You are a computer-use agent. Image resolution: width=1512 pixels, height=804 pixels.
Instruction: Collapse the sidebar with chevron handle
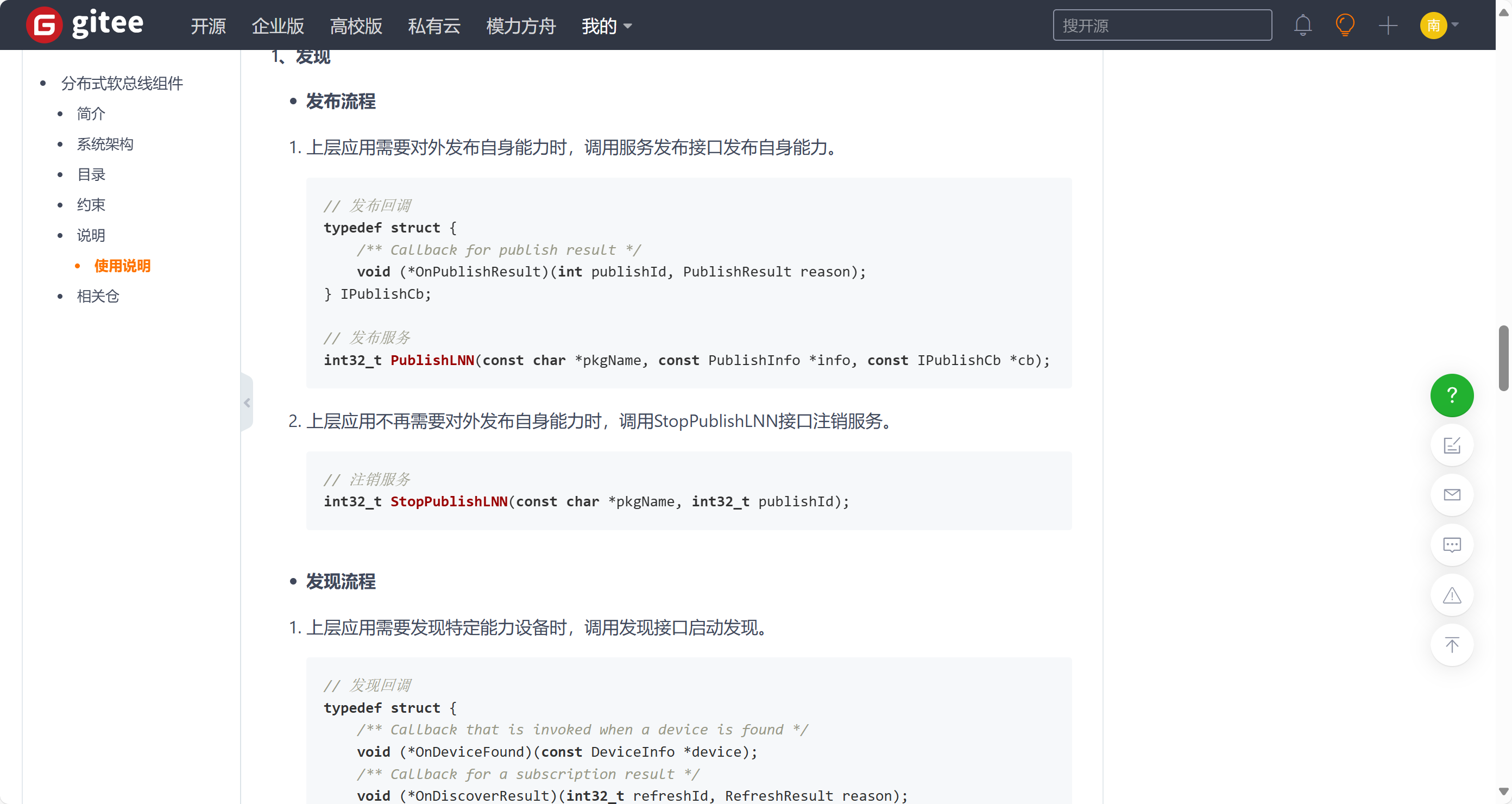point(247,403)
